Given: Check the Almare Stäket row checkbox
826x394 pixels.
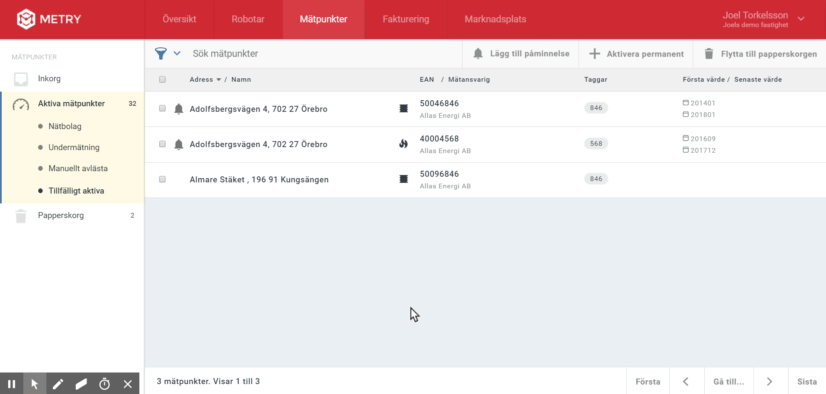Looking at the screenshot, I should [162, 179].
